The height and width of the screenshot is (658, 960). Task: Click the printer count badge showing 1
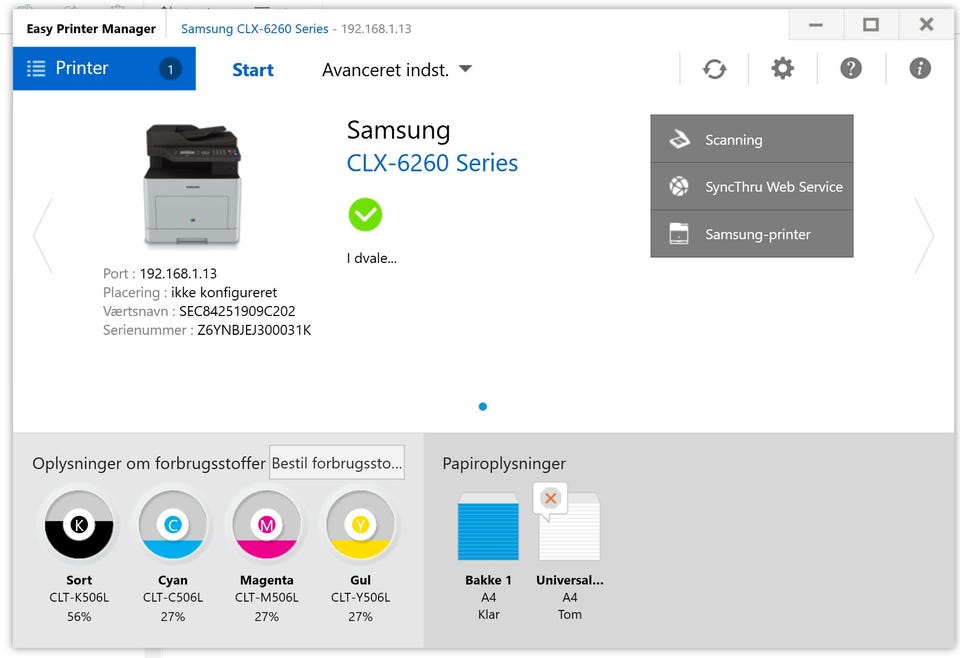point(171,69)
